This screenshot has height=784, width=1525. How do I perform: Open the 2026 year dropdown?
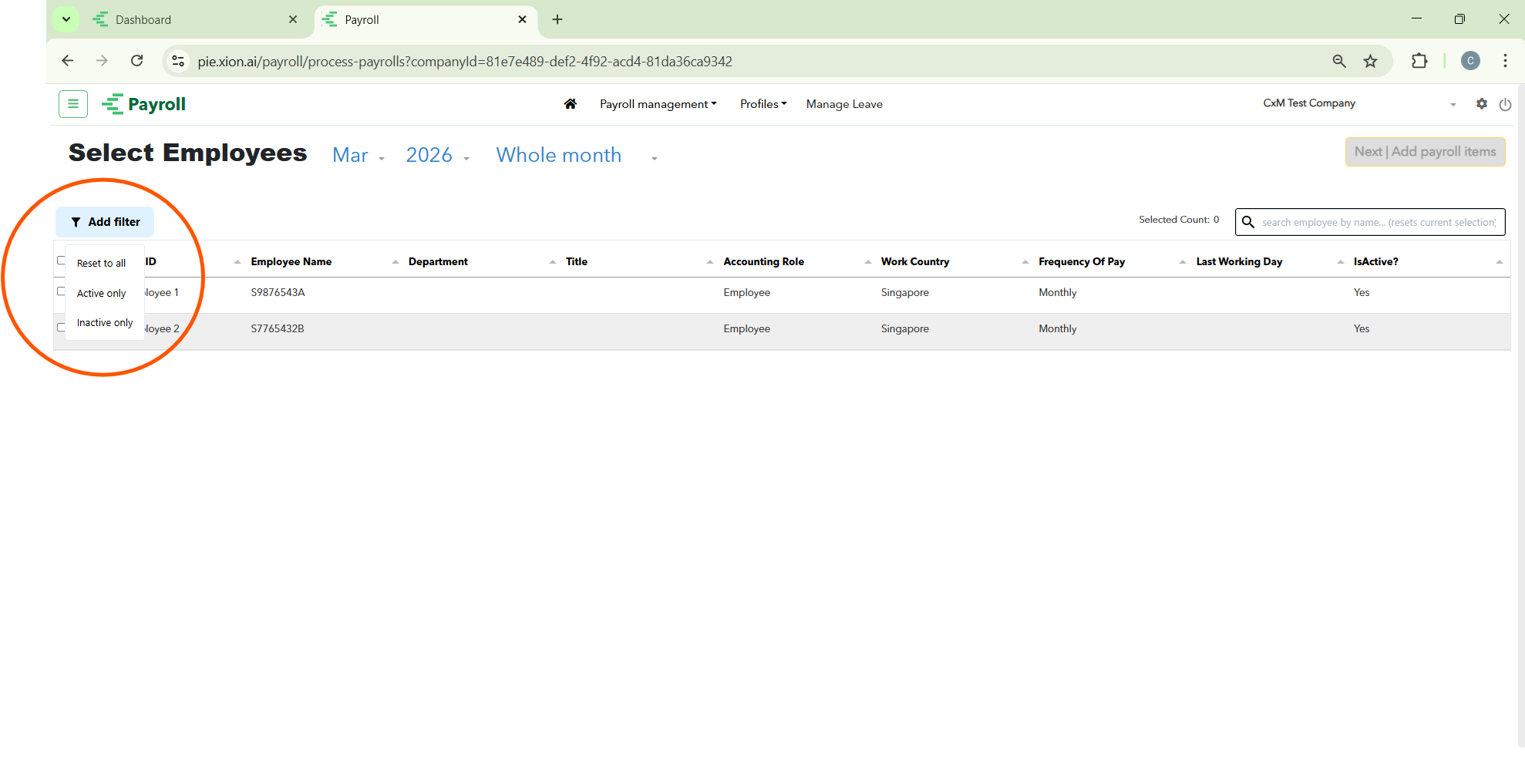point(437,156)
